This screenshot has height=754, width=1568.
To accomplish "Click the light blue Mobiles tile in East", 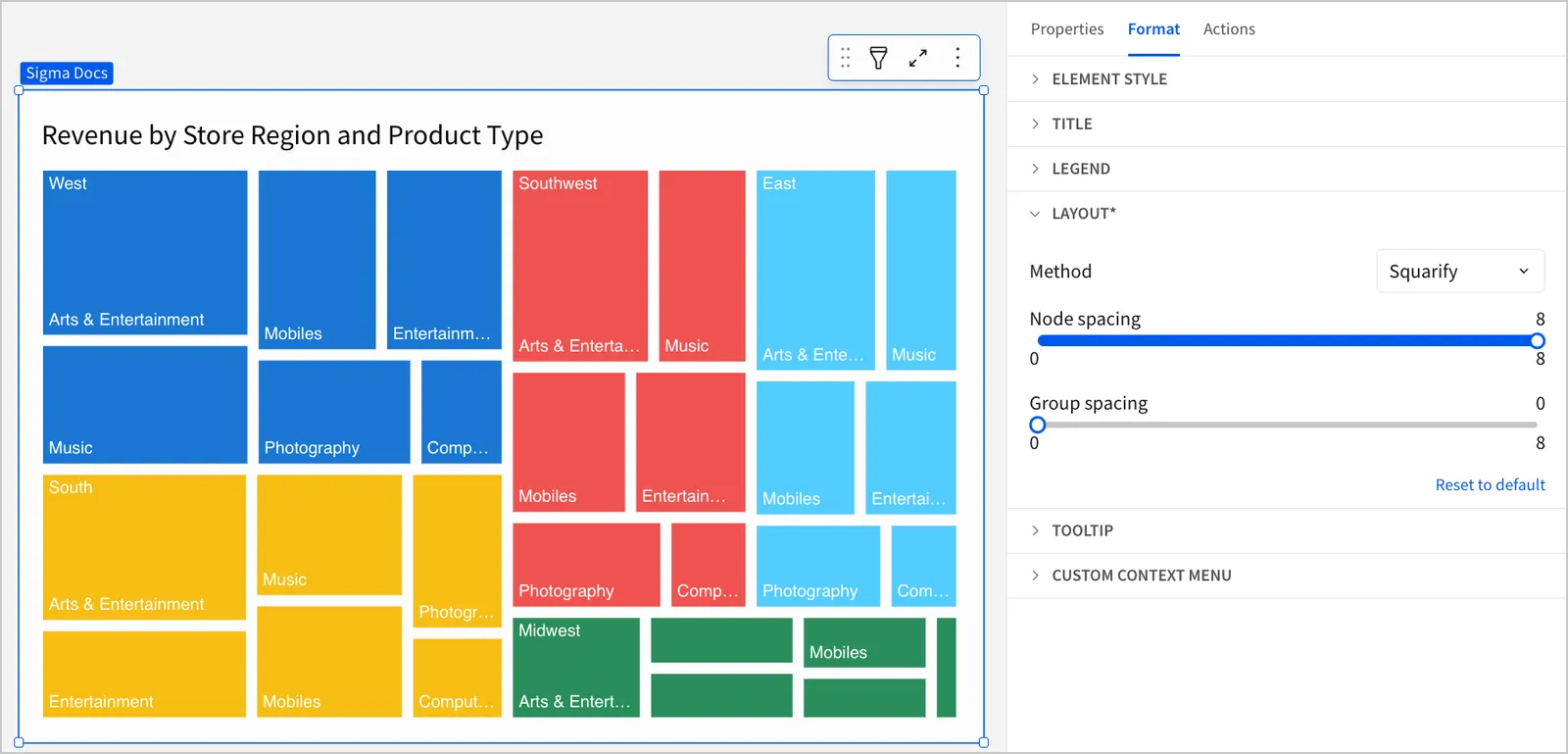I will (x=806, y=447).
